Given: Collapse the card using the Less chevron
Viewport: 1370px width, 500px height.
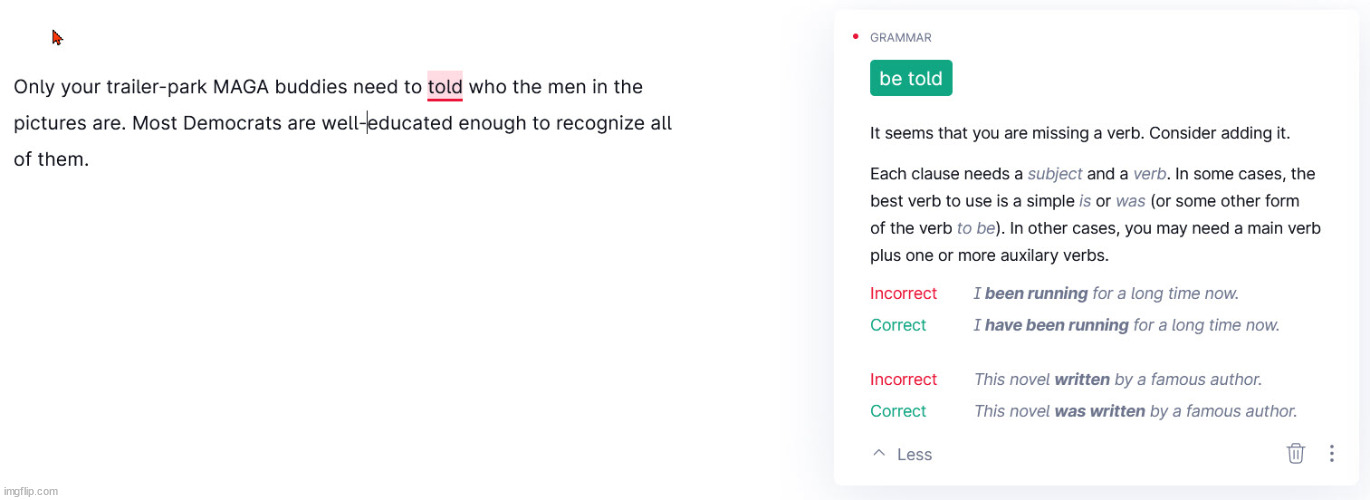Looking at the screenshot, I should [879, 453].
